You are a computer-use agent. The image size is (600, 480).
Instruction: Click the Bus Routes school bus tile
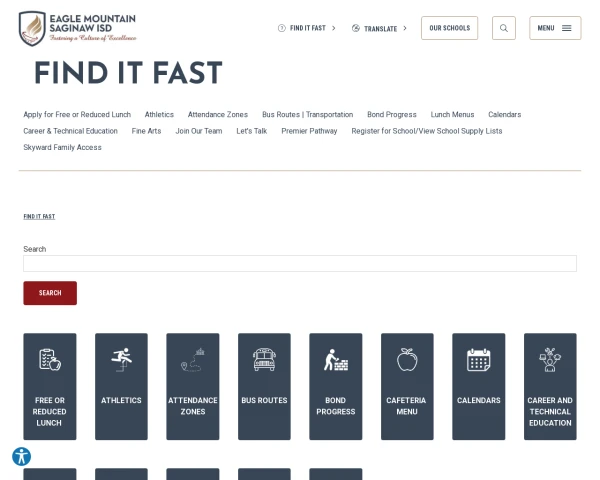(x=264, y=386)
